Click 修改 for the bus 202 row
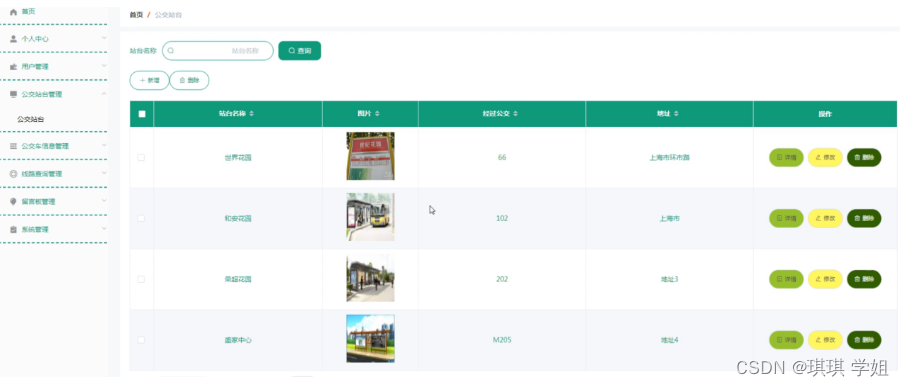Image resolution: width=904 pixels, height=386 pixels. pos(825,279)
